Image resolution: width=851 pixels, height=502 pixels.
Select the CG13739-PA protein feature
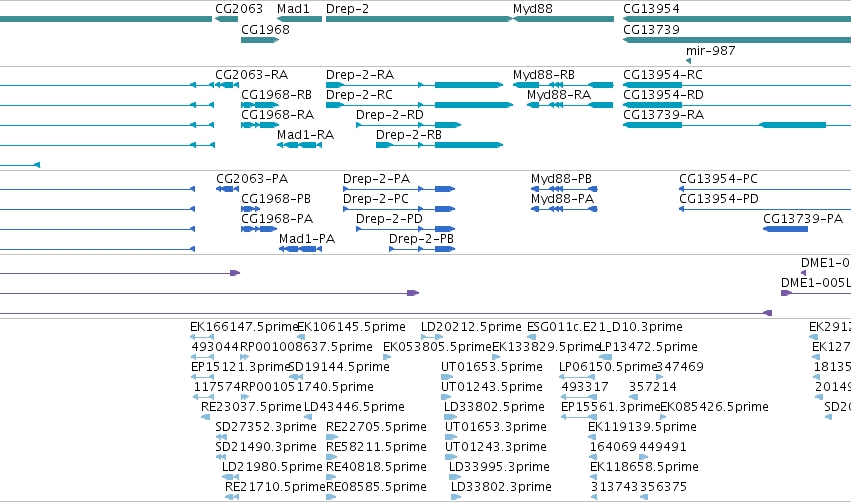(785, 229)
